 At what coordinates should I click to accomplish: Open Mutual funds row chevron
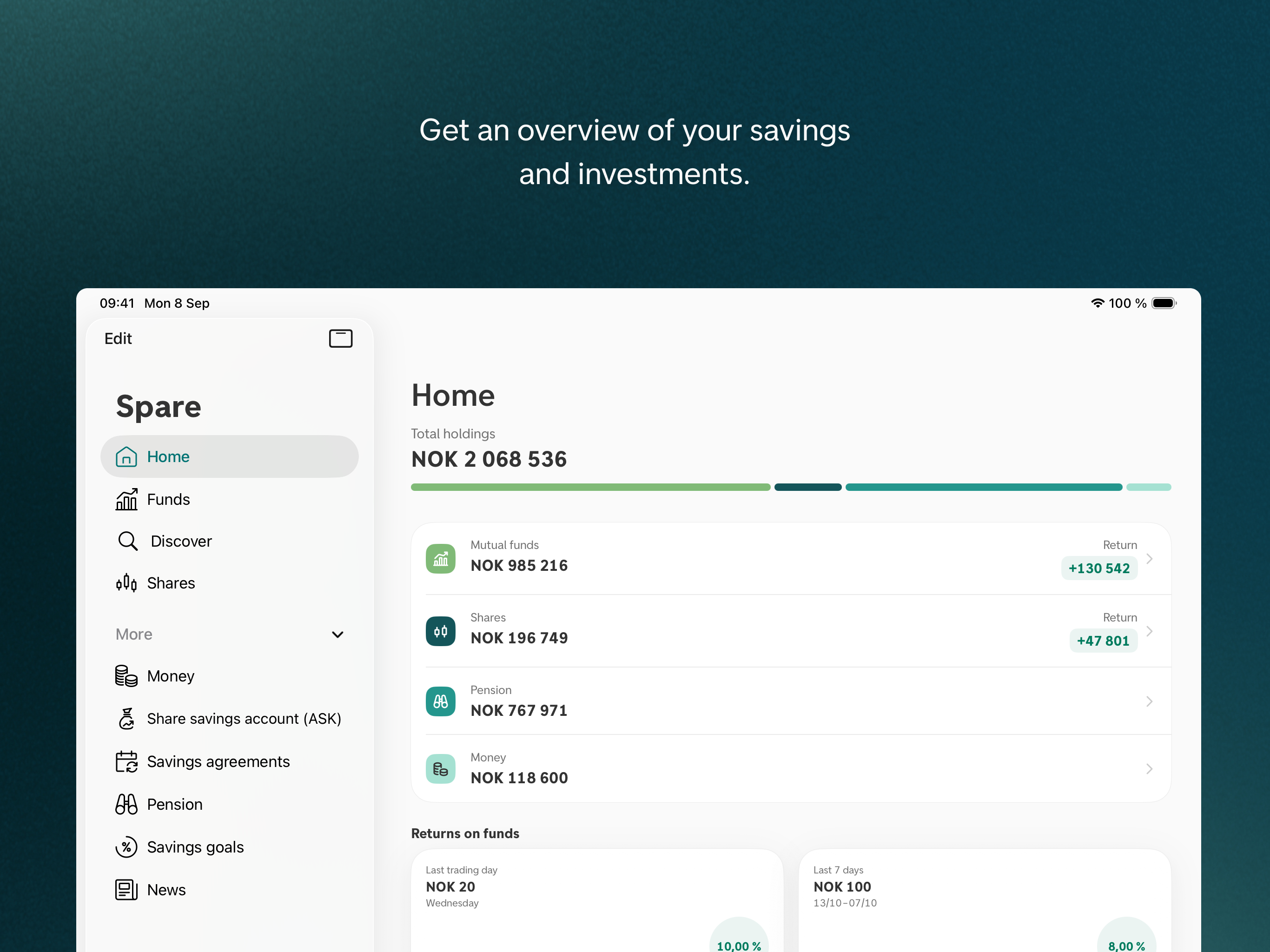pos(1149,558)
